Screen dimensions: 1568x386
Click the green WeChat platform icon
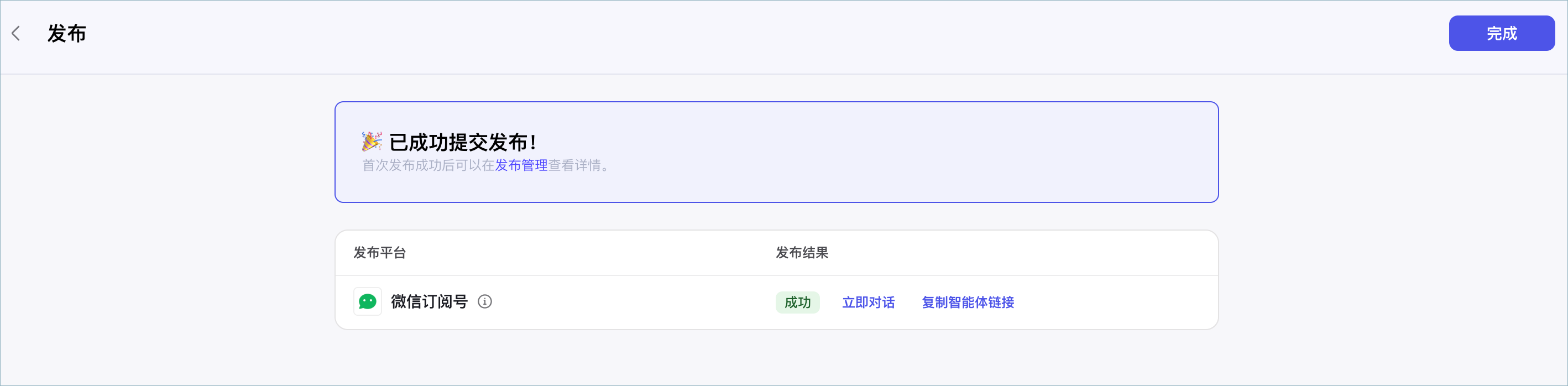(x=368, y=302)
